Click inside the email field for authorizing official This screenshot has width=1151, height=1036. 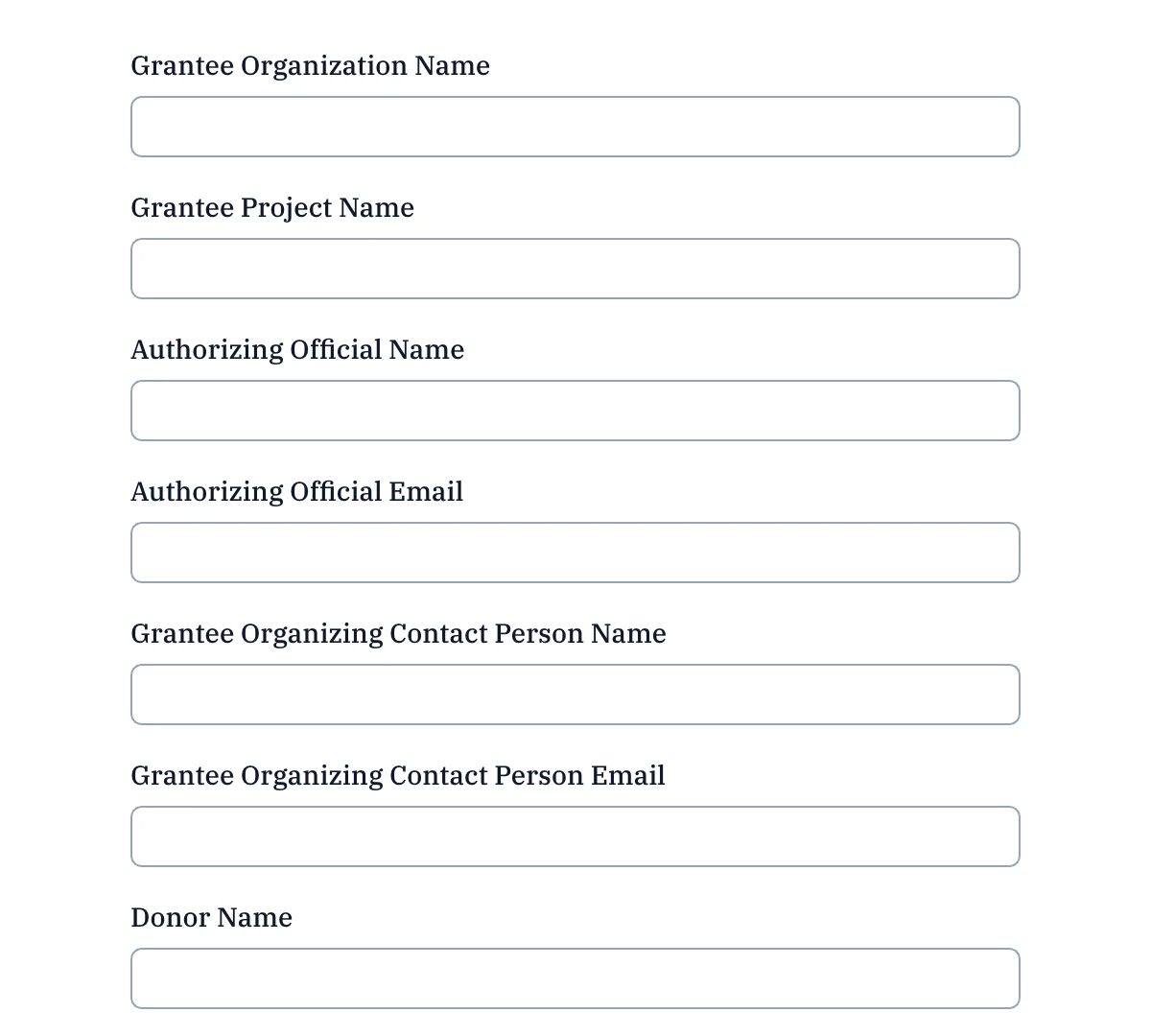(x=575, y=553)
